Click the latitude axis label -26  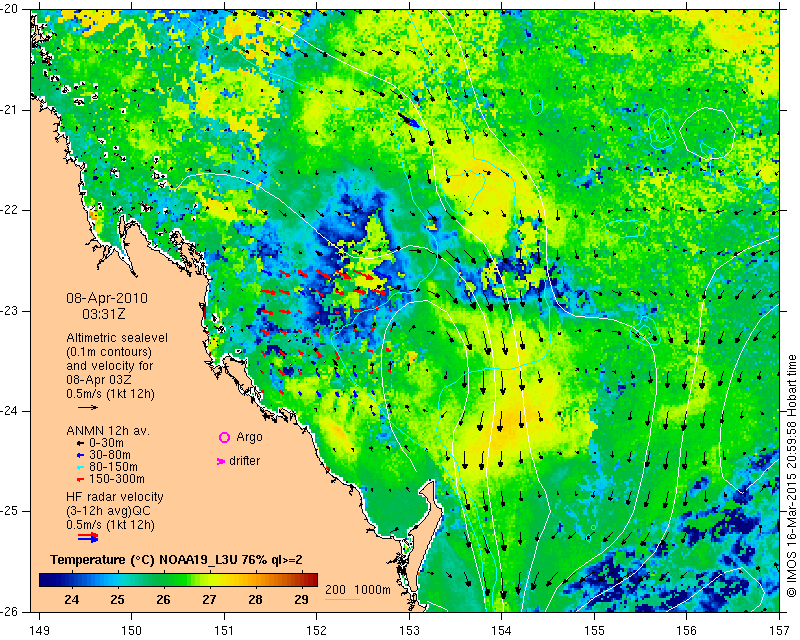(9, 612)
